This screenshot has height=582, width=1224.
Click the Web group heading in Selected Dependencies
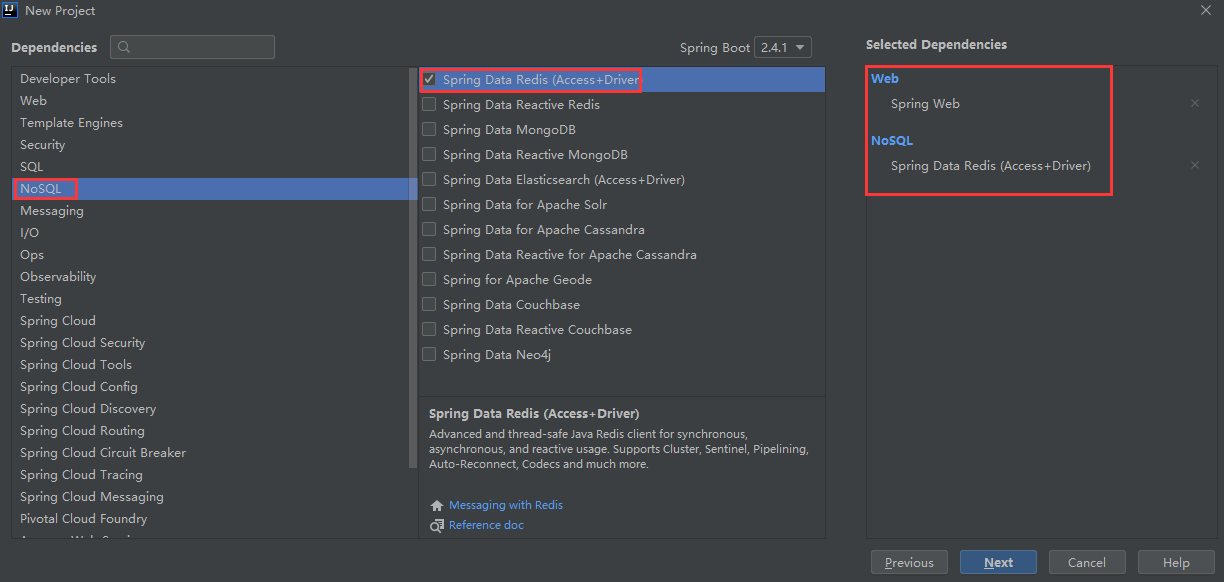click(x=885, y=78)
